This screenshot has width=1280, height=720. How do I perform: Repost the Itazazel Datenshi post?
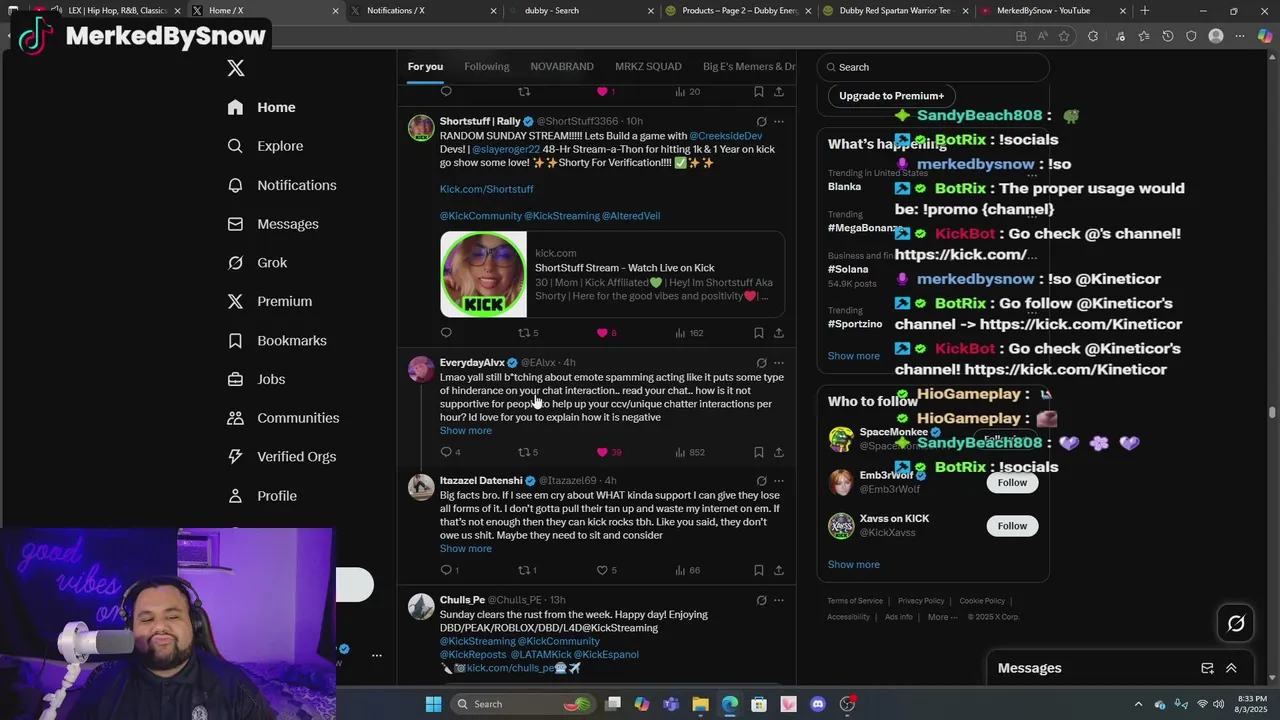tap(523, 570)
